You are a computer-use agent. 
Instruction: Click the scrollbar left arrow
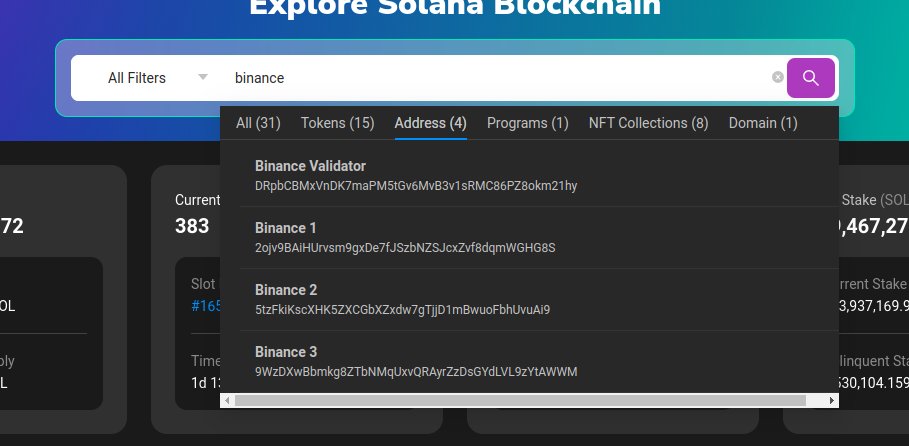(227, 400)
